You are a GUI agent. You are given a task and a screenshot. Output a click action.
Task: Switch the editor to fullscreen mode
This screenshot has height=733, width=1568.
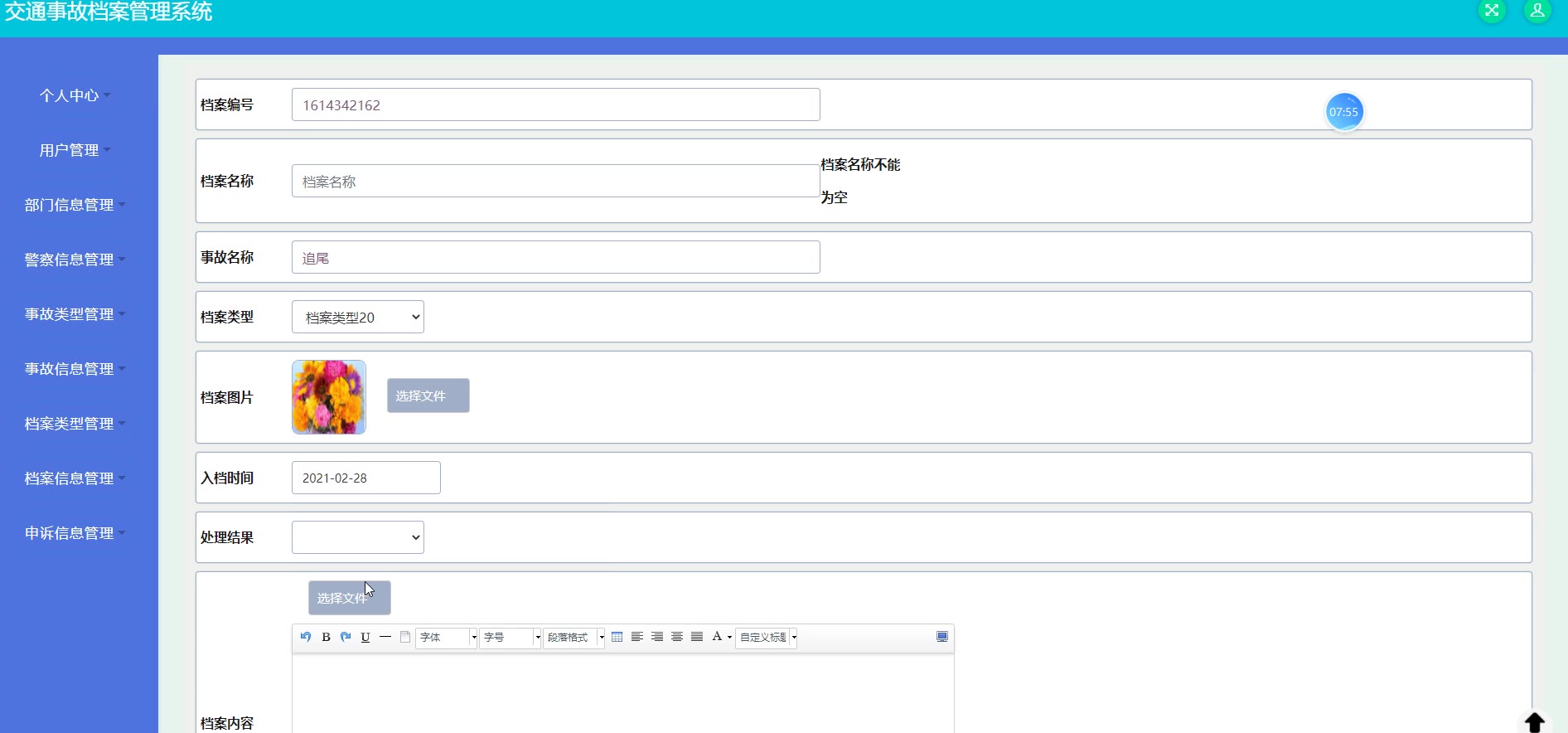pos(942,637)
